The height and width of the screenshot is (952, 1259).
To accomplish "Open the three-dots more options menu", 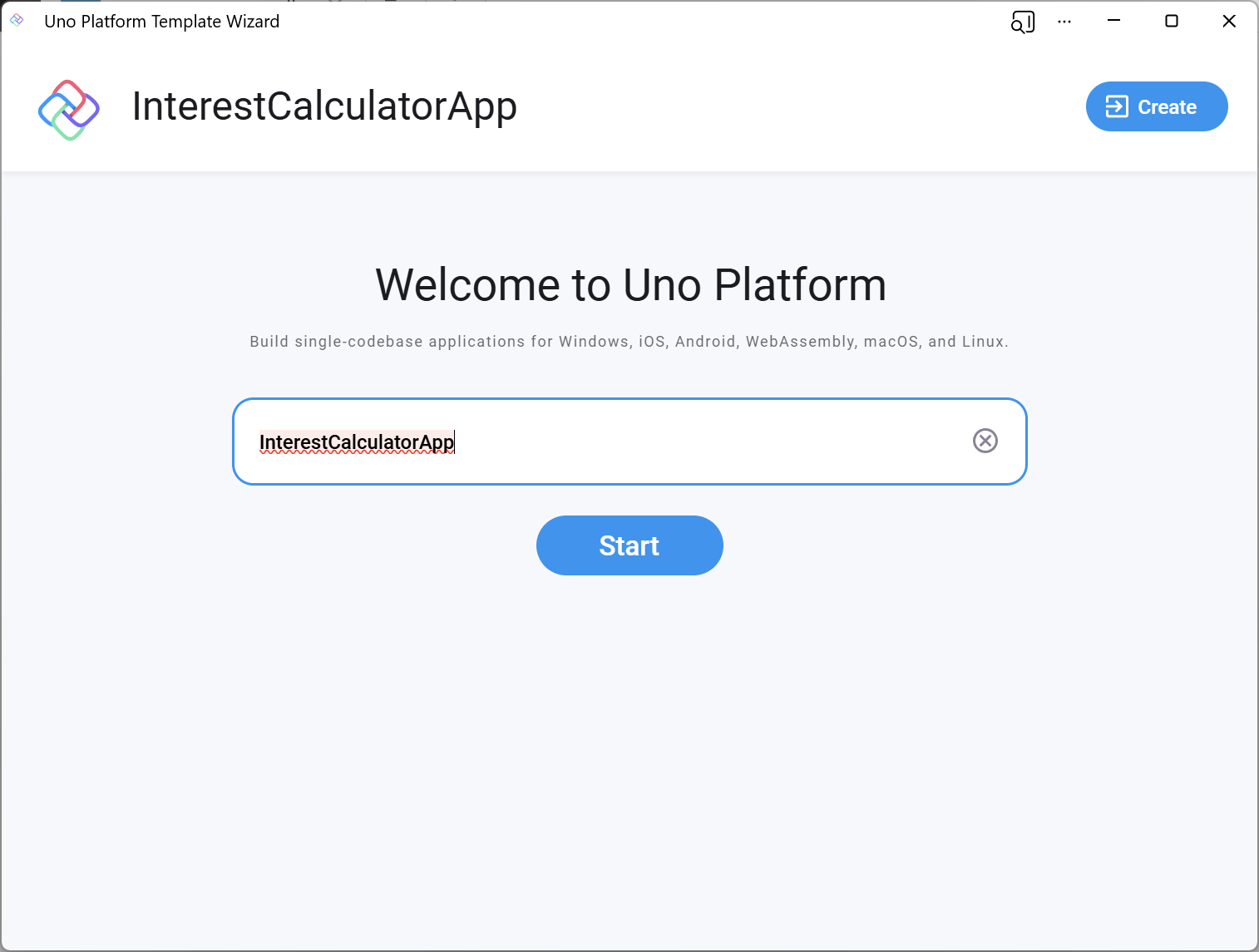I will click(1064, 22).
